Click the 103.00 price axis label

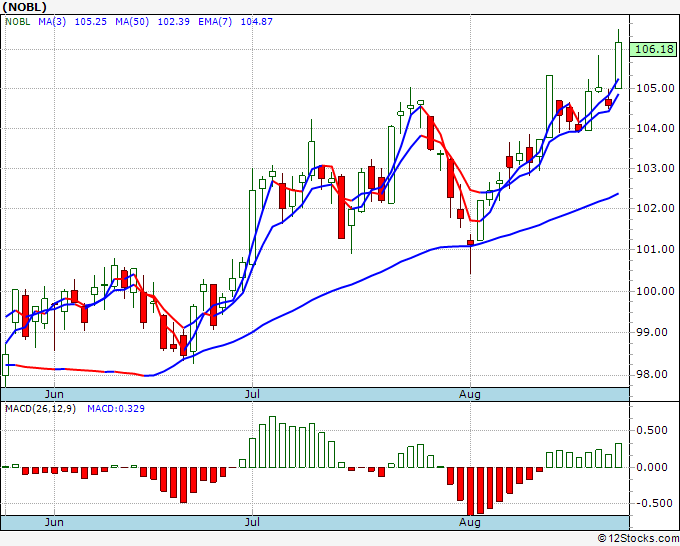(x=655, y=168)
